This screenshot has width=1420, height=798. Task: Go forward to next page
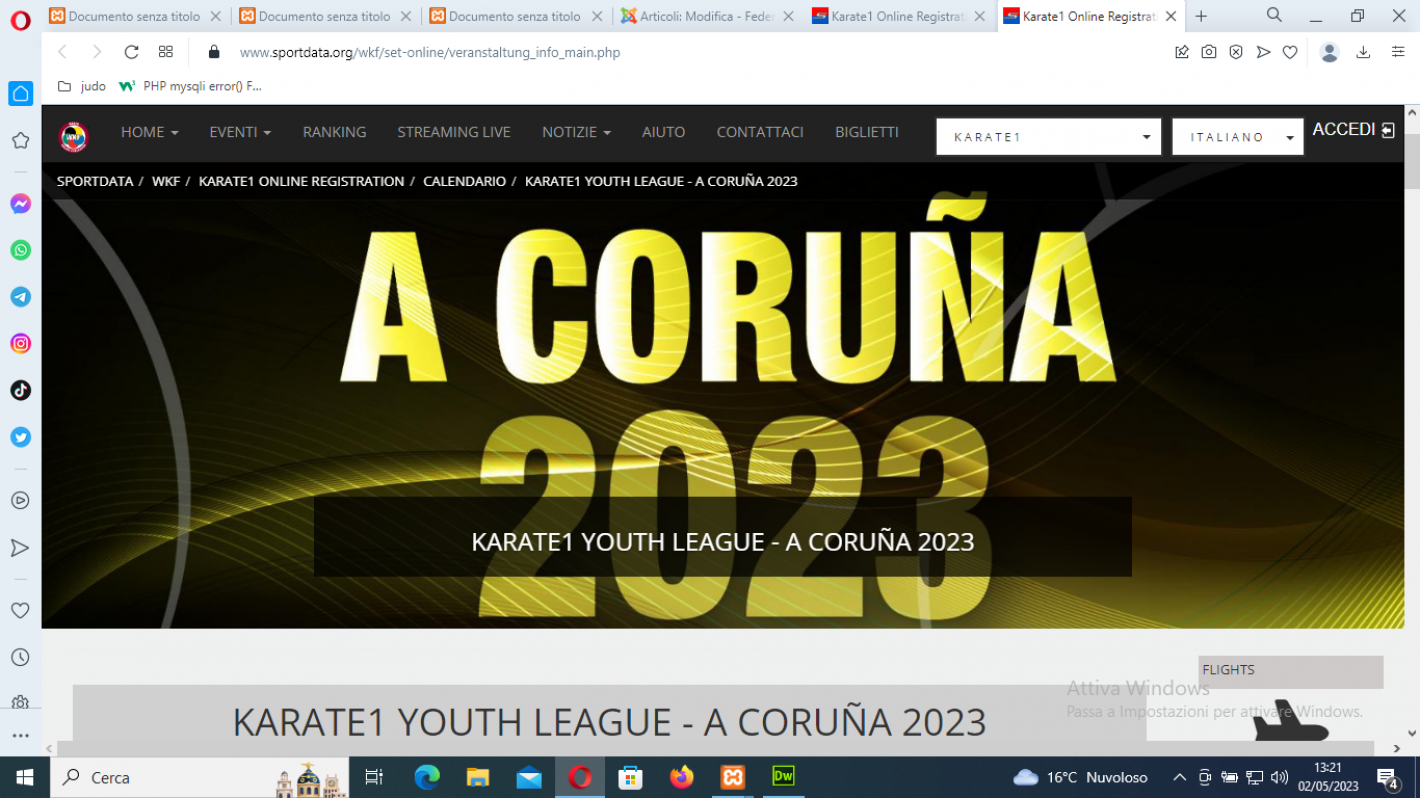click(97, 52)
